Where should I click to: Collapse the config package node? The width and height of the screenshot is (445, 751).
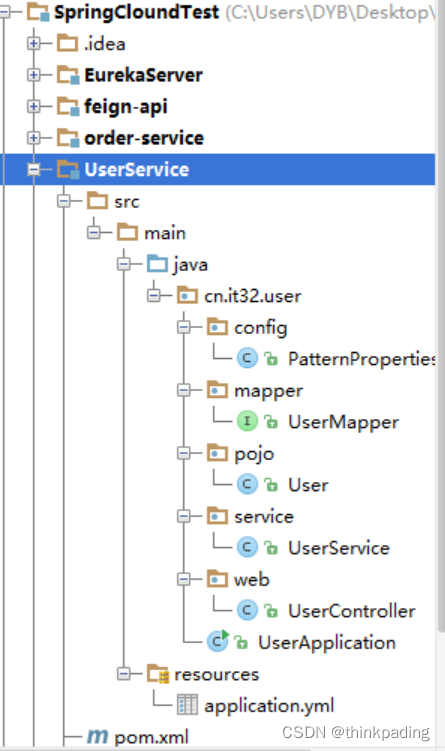coord(183,327)
